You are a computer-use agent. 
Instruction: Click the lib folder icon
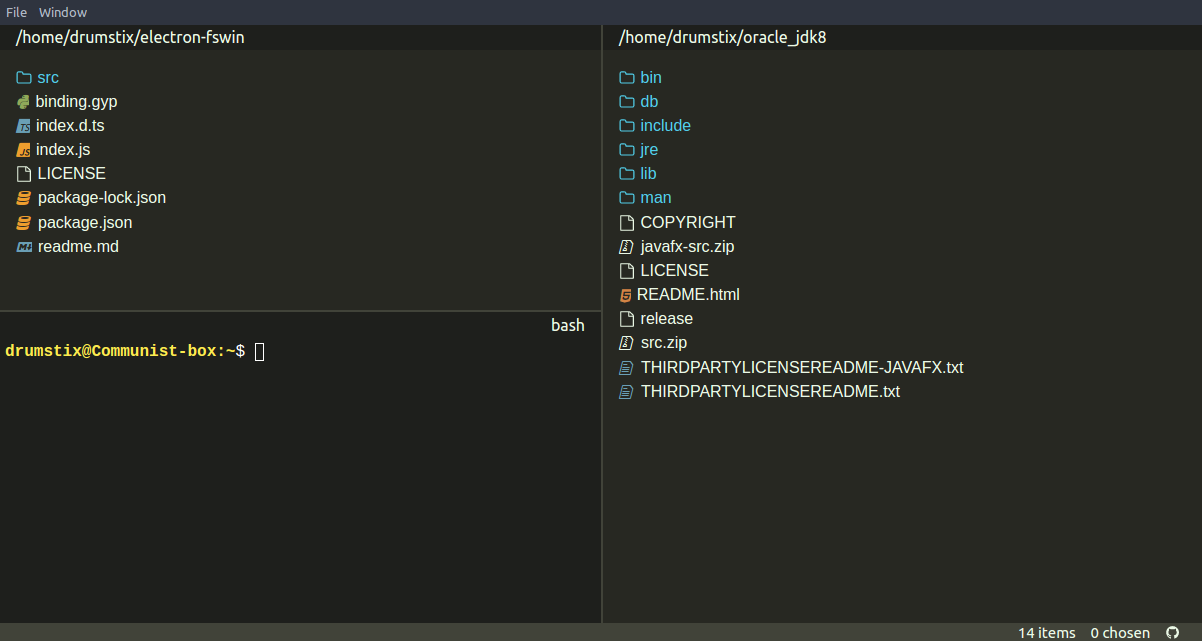click(x=627, y=173)
